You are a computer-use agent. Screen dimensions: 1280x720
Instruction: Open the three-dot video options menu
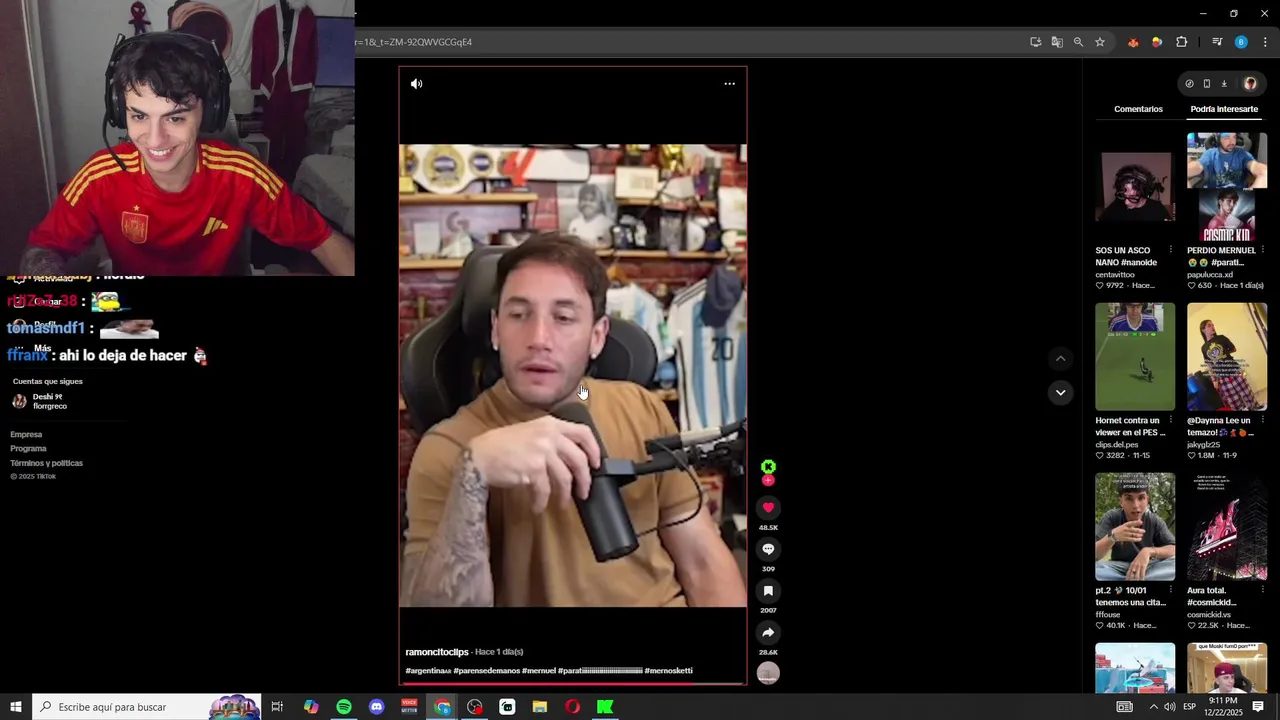click(x=729, y=84)
